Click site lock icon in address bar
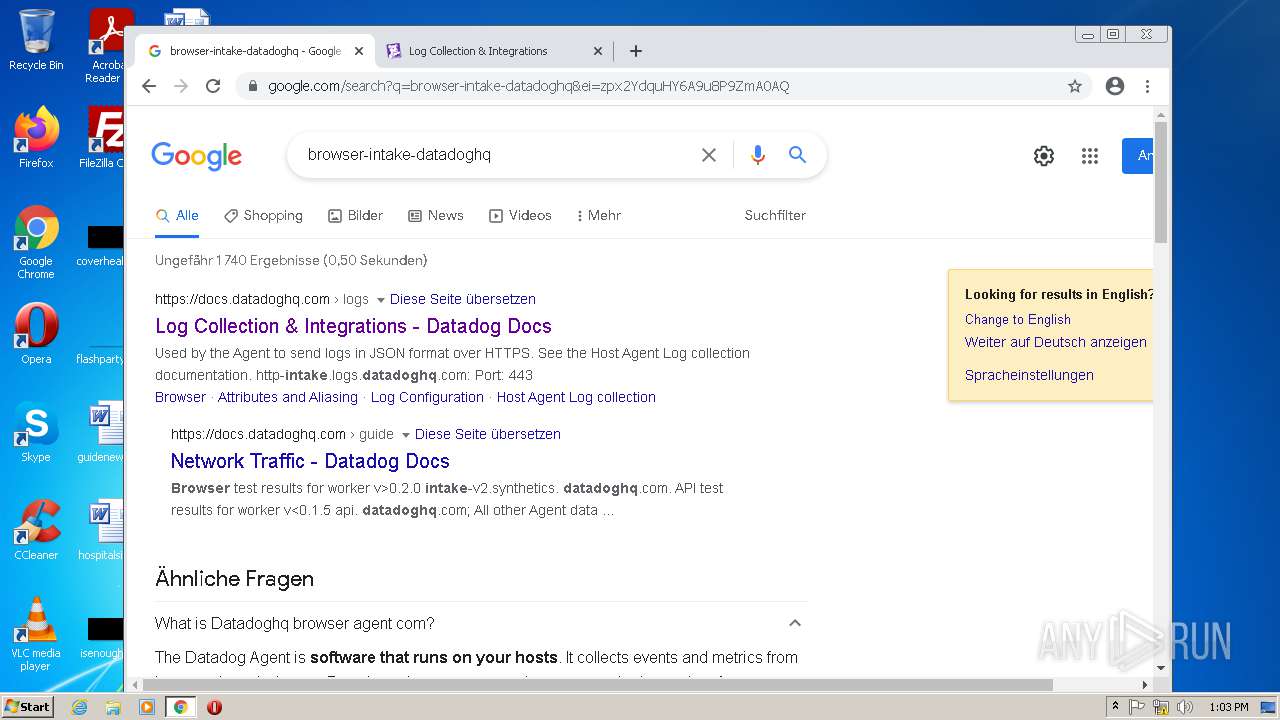This screenshot has width=1280, height=720. click(252, 86)
